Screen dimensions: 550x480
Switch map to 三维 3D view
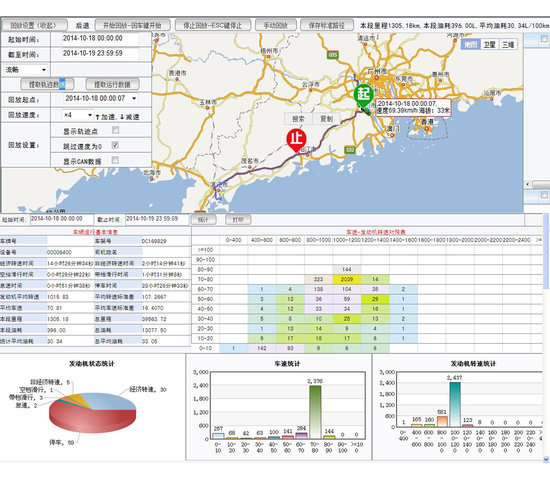tap(508, 44)
